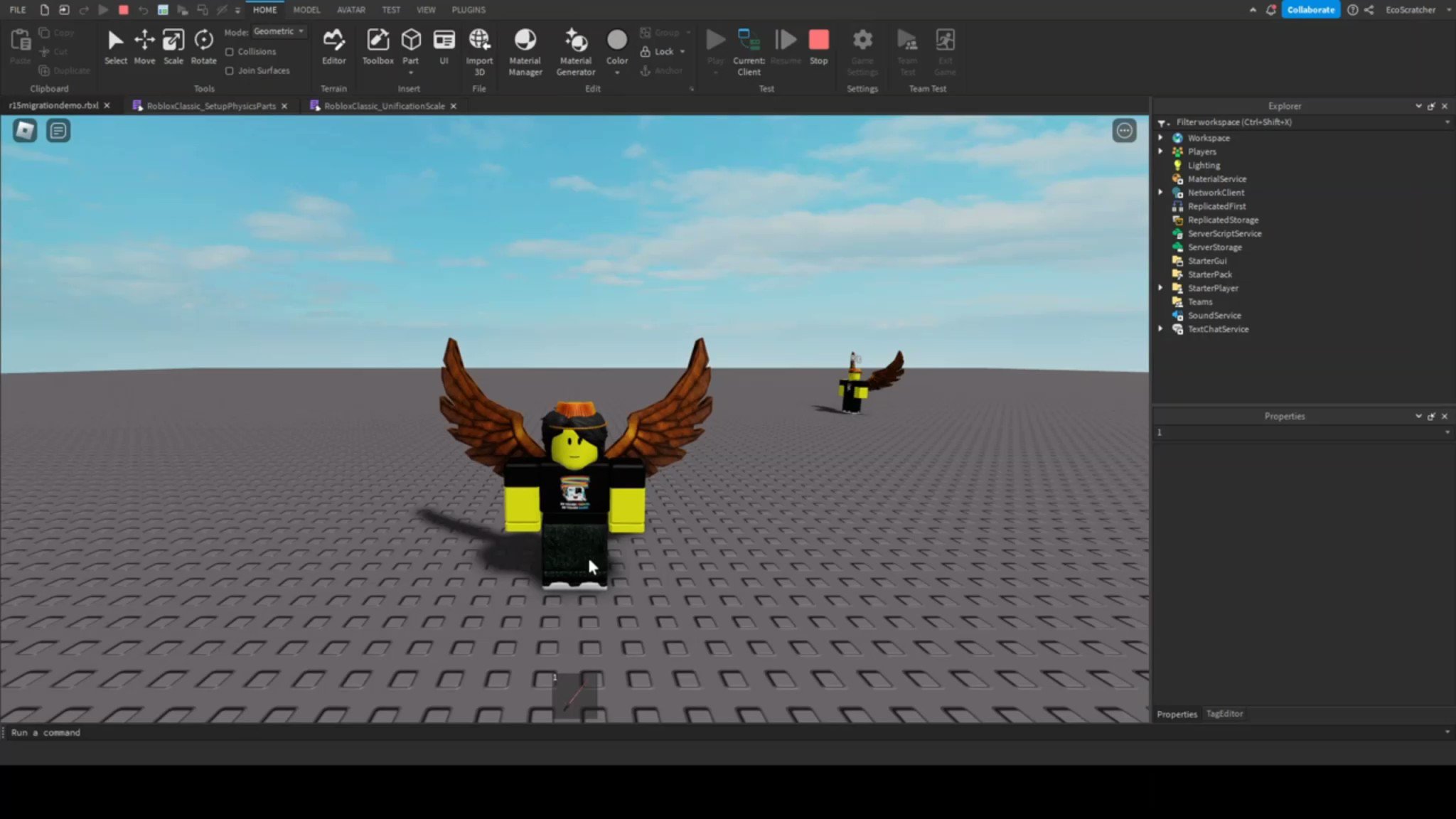1456x819 pixels.
Task: Activate the Move tool
Action: [144, 47]
